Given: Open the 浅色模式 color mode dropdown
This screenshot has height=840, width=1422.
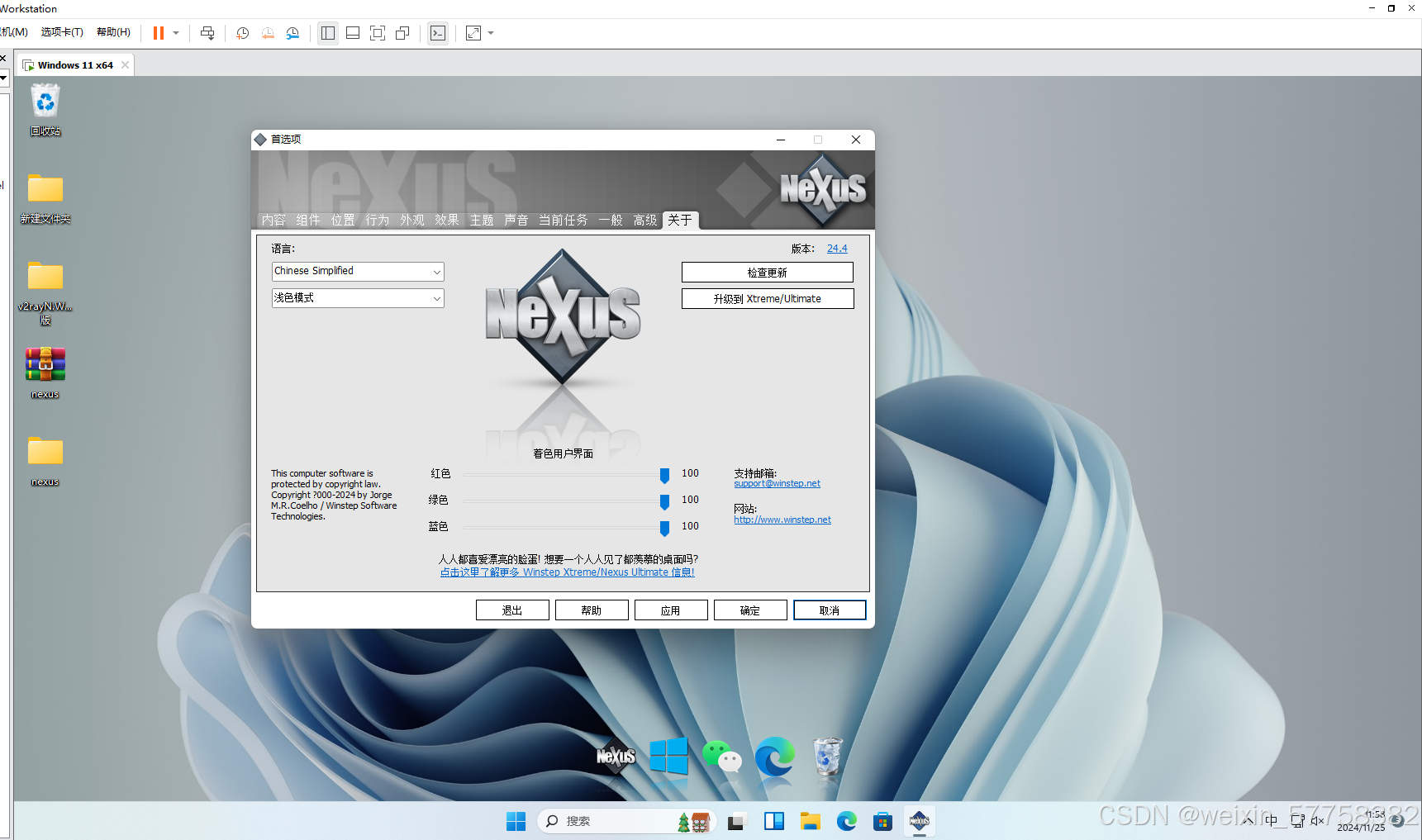Looking at the screenshot, I should 358,298.
